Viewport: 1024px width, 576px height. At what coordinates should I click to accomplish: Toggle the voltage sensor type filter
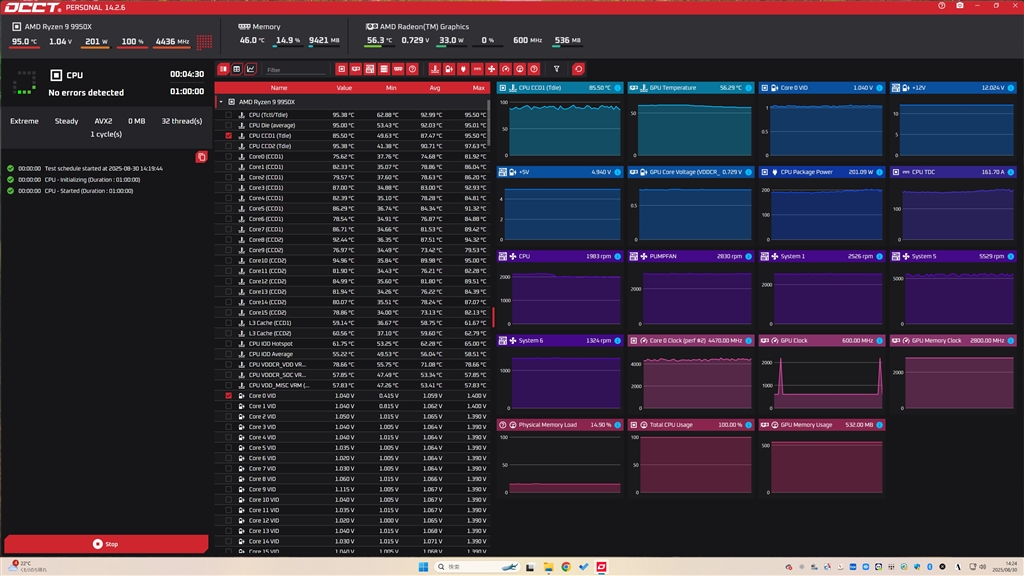click(449, 69)
